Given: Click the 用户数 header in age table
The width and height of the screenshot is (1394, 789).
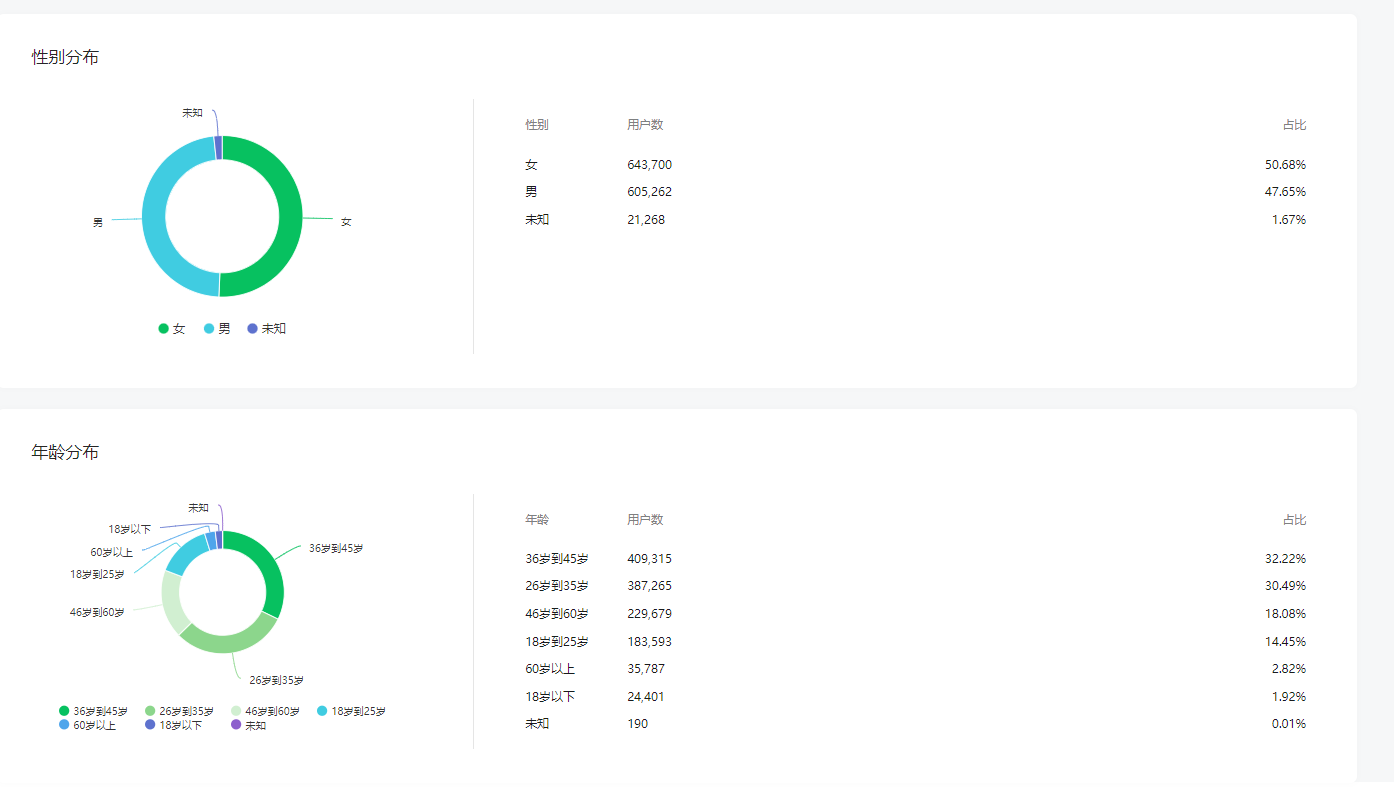Looking at the screenshot, I should click(x=645, y=520).
